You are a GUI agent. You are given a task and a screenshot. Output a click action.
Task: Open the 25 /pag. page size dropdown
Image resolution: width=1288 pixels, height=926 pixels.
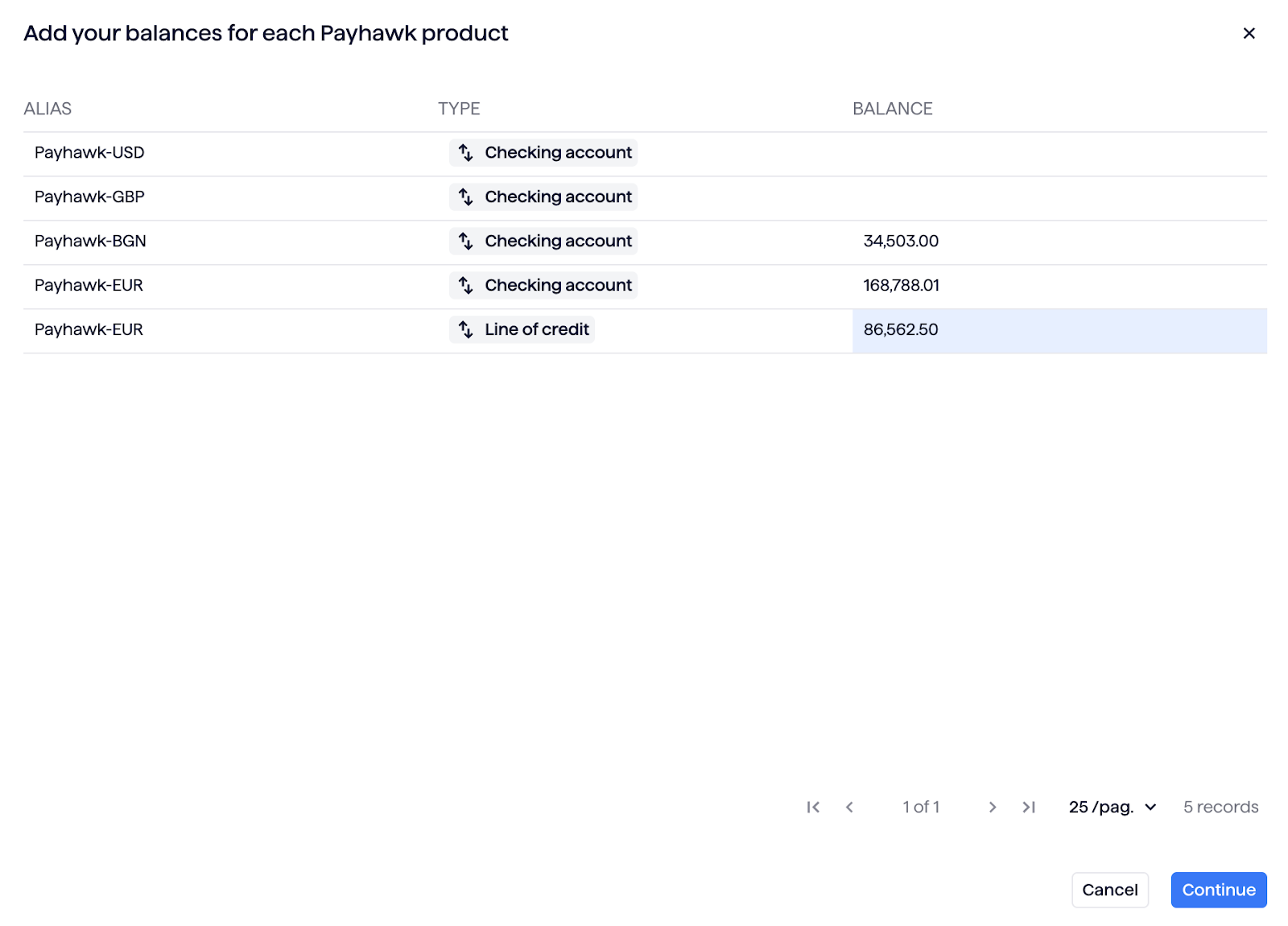point(1113,807)
